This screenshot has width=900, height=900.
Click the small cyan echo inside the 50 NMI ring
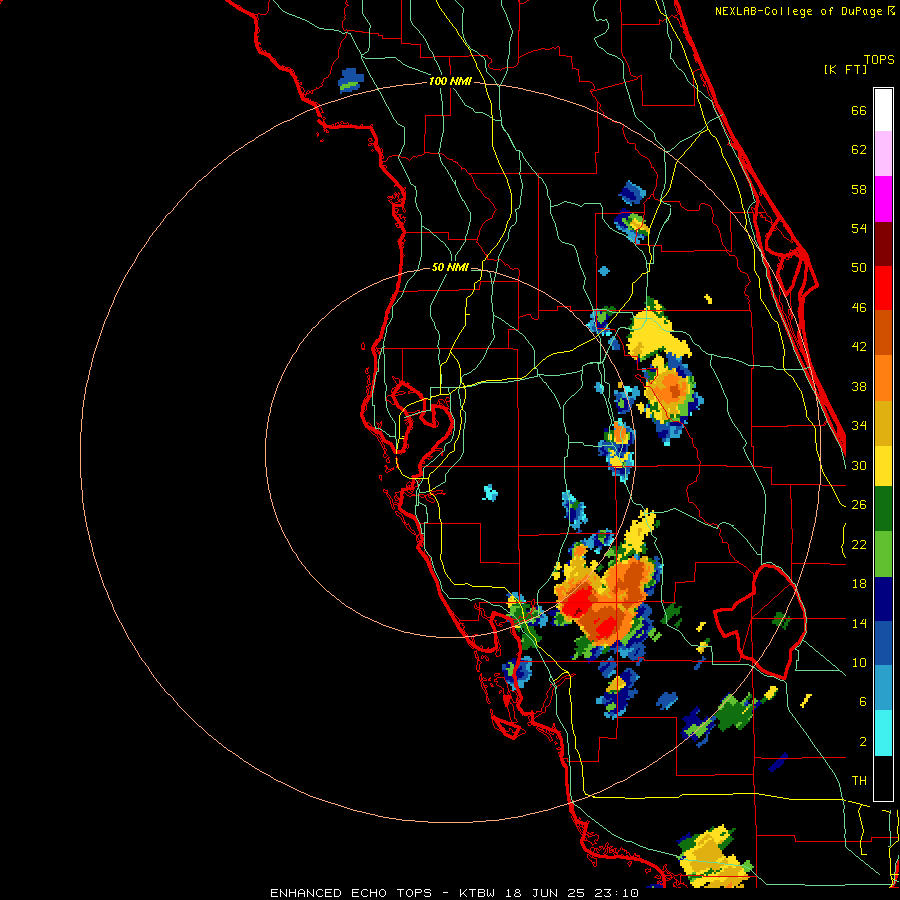pyautogui.click(x=490, y=492)
